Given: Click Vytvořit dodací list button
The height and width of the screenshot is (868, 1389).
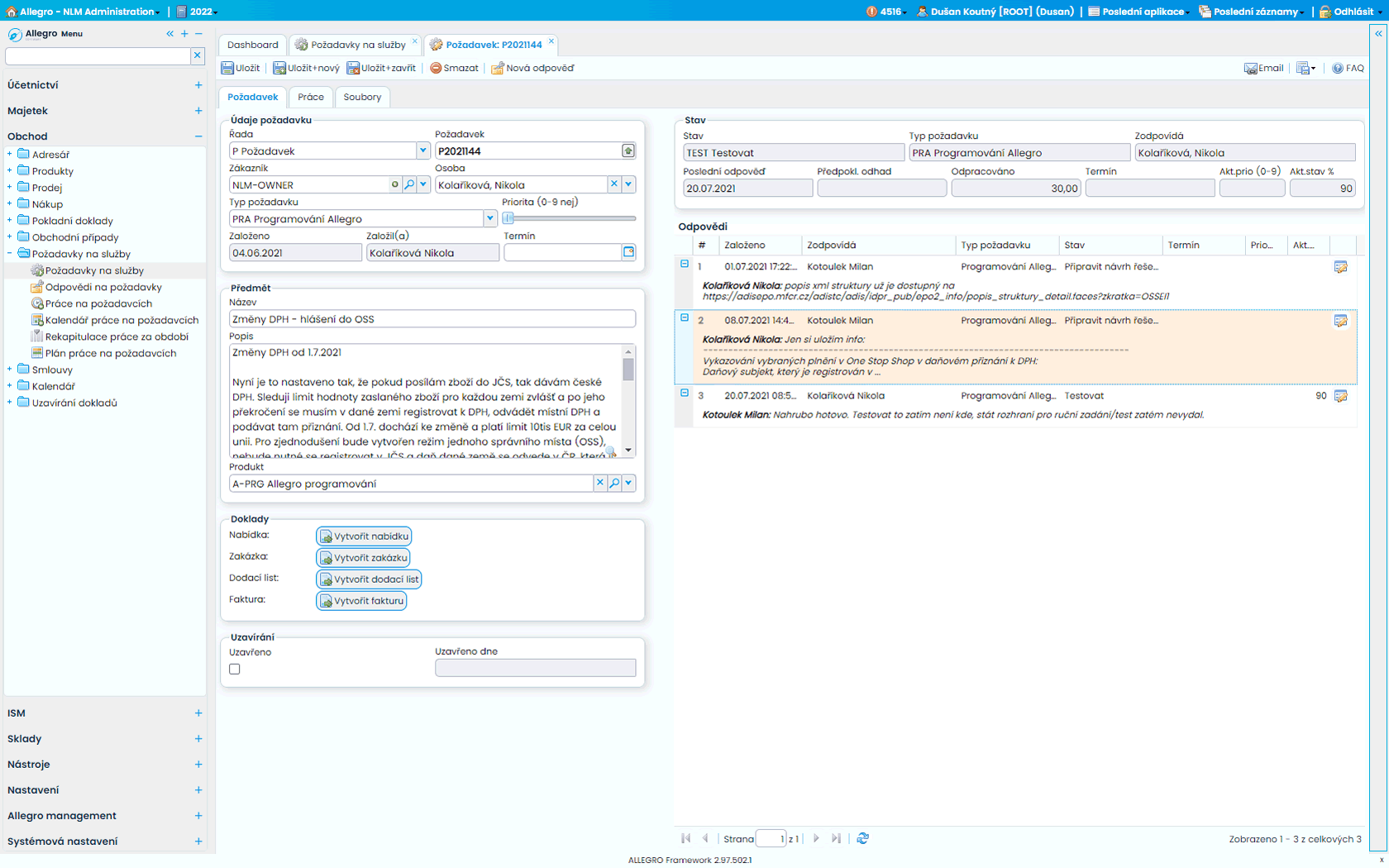Looking at the screenshot, I should click(369, 579).
